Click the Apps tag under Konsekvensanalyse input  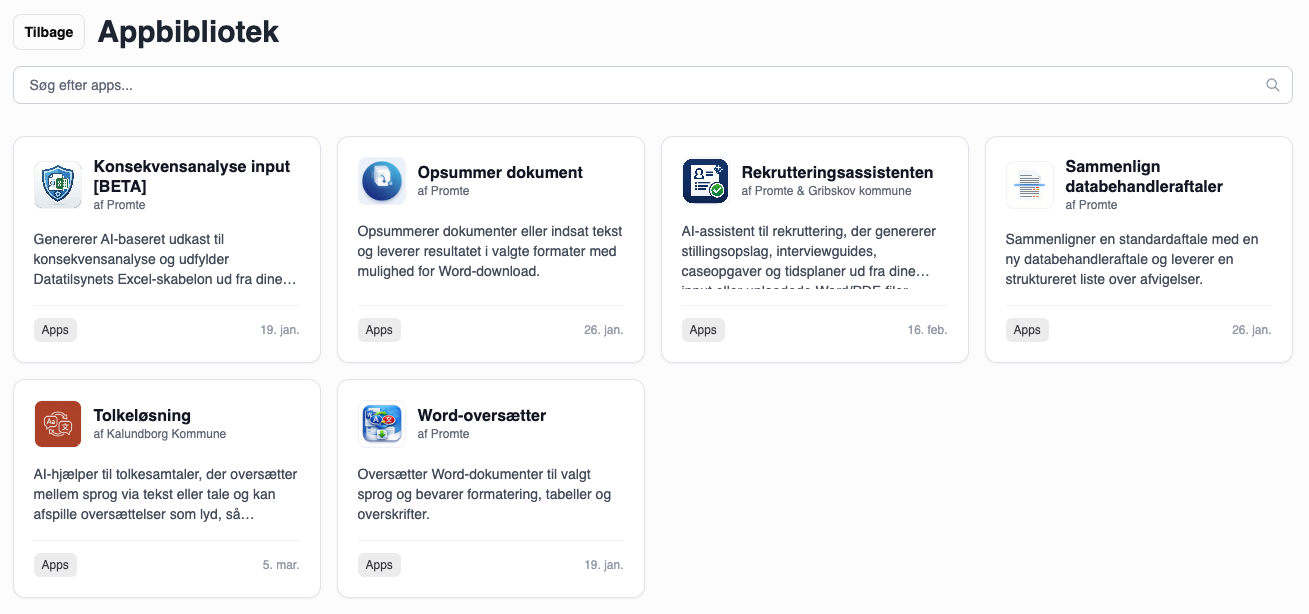pos(55,330)
